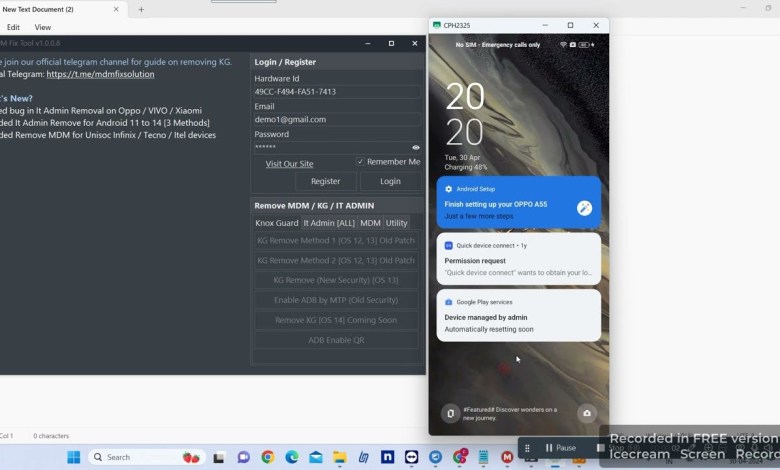Toggle password visibility eye icon
The image size is (780, 470).
416,147
